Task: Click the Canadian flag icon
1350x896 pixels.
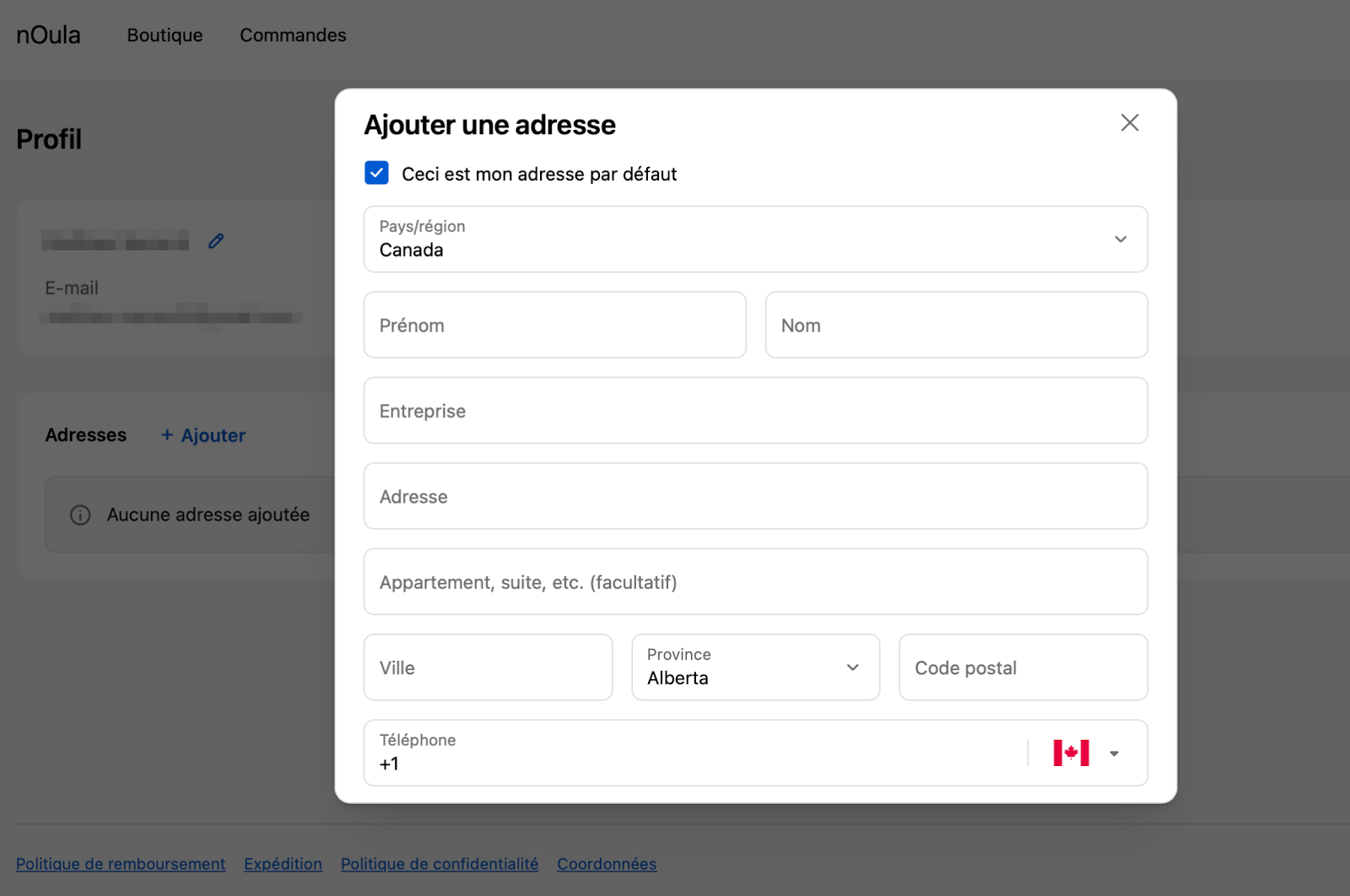Action: pos(1071,753)
